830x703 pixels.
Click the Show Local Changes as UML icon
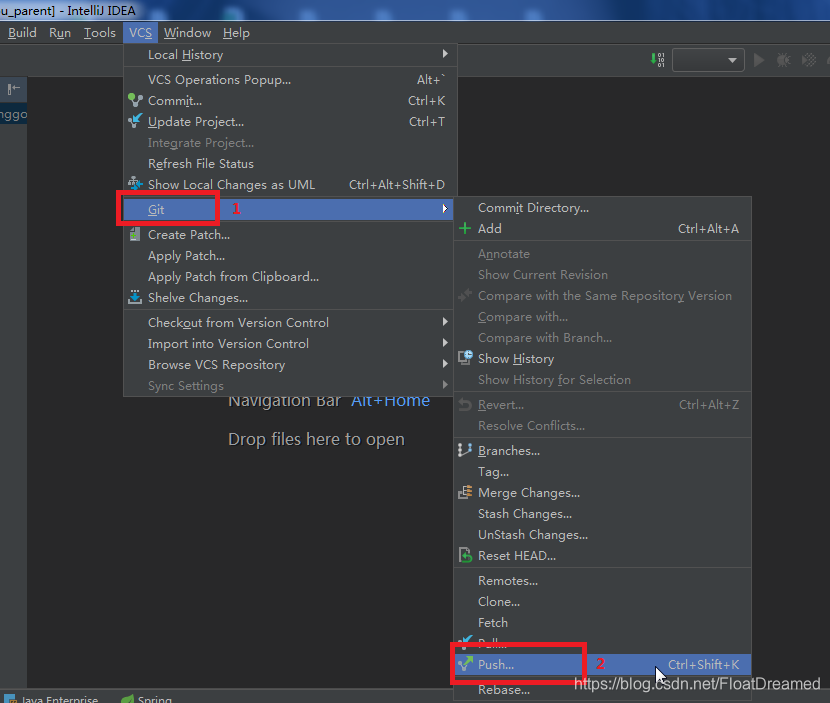136,184
